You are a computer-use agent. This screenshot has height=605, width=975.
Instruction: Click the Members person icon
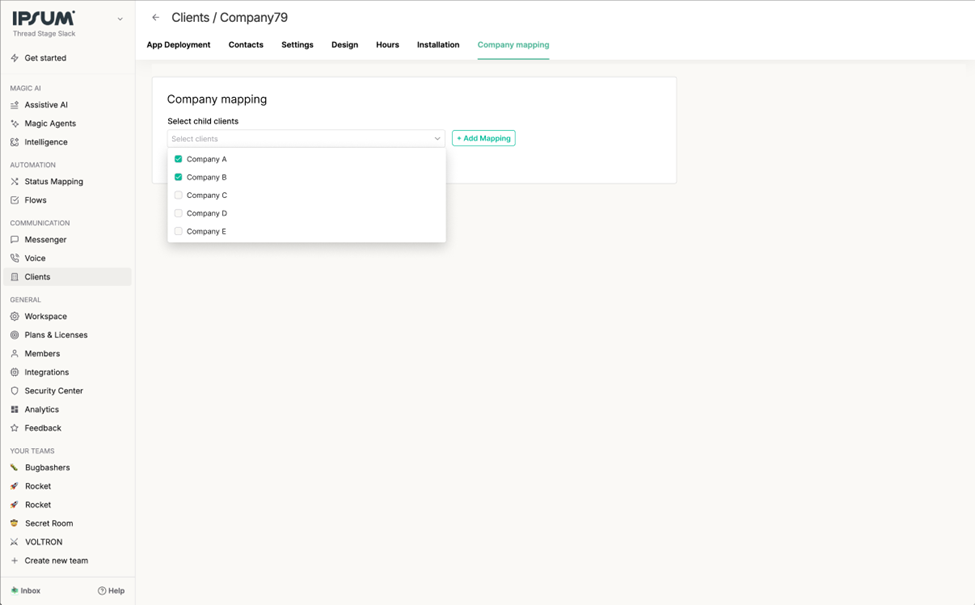click(14, 354)
